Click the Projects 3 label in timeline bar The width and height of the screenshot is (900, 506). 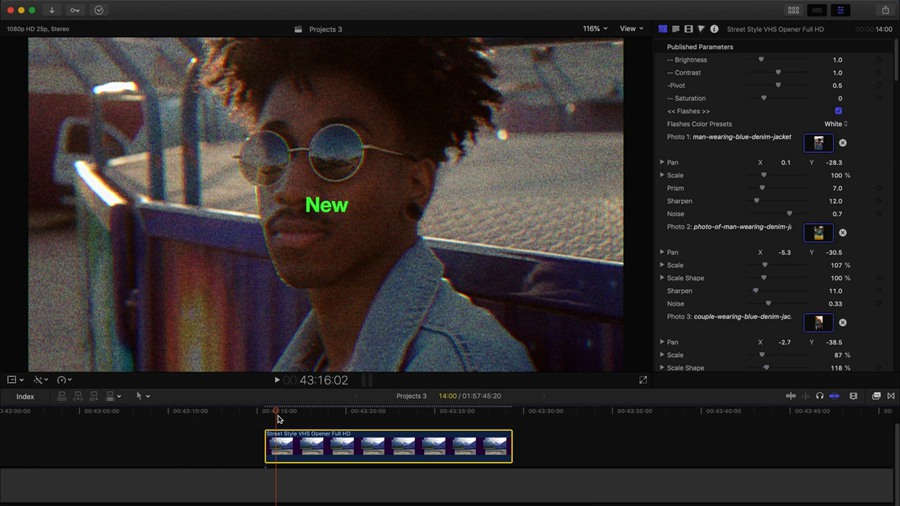tap(411, 396)
